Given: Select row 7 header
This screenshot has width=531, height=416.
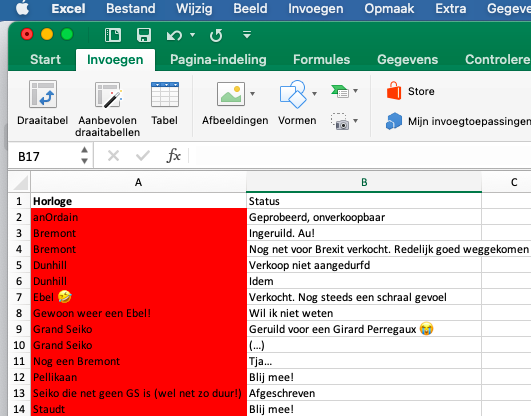Looking at the screenshot, I should coord(19,297).
